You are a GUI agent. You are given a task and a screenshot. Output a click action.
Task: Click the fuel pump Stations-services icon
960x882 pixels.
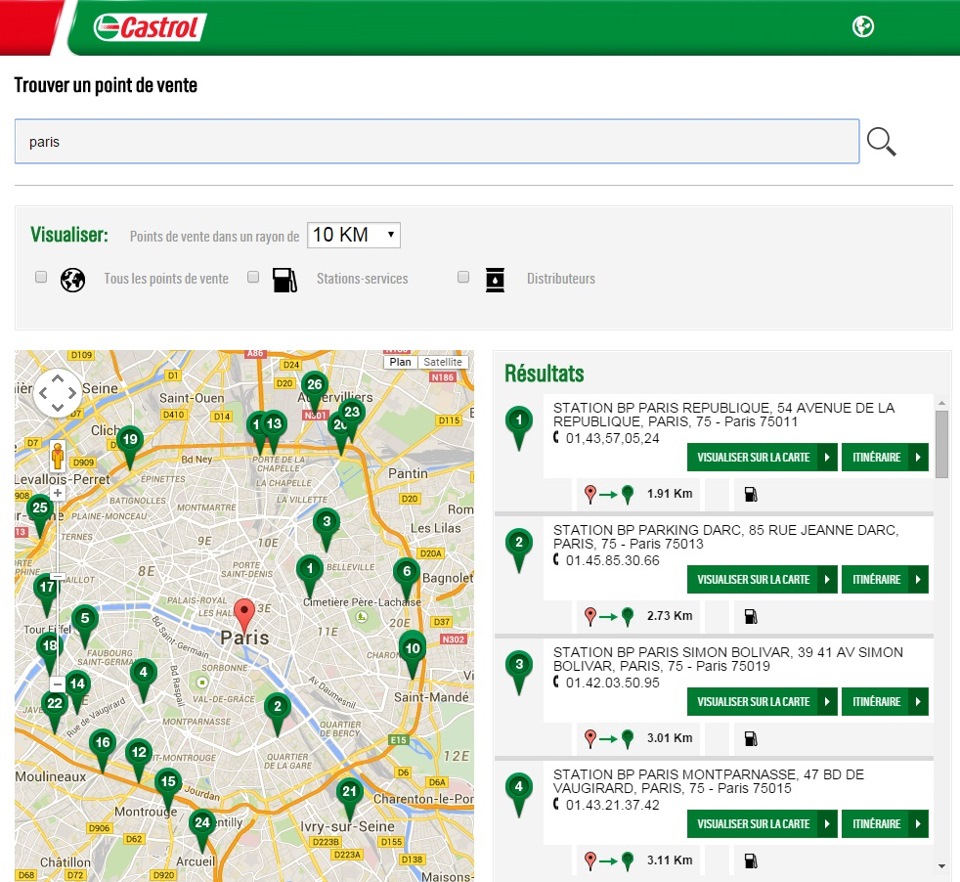pos(285,280)
